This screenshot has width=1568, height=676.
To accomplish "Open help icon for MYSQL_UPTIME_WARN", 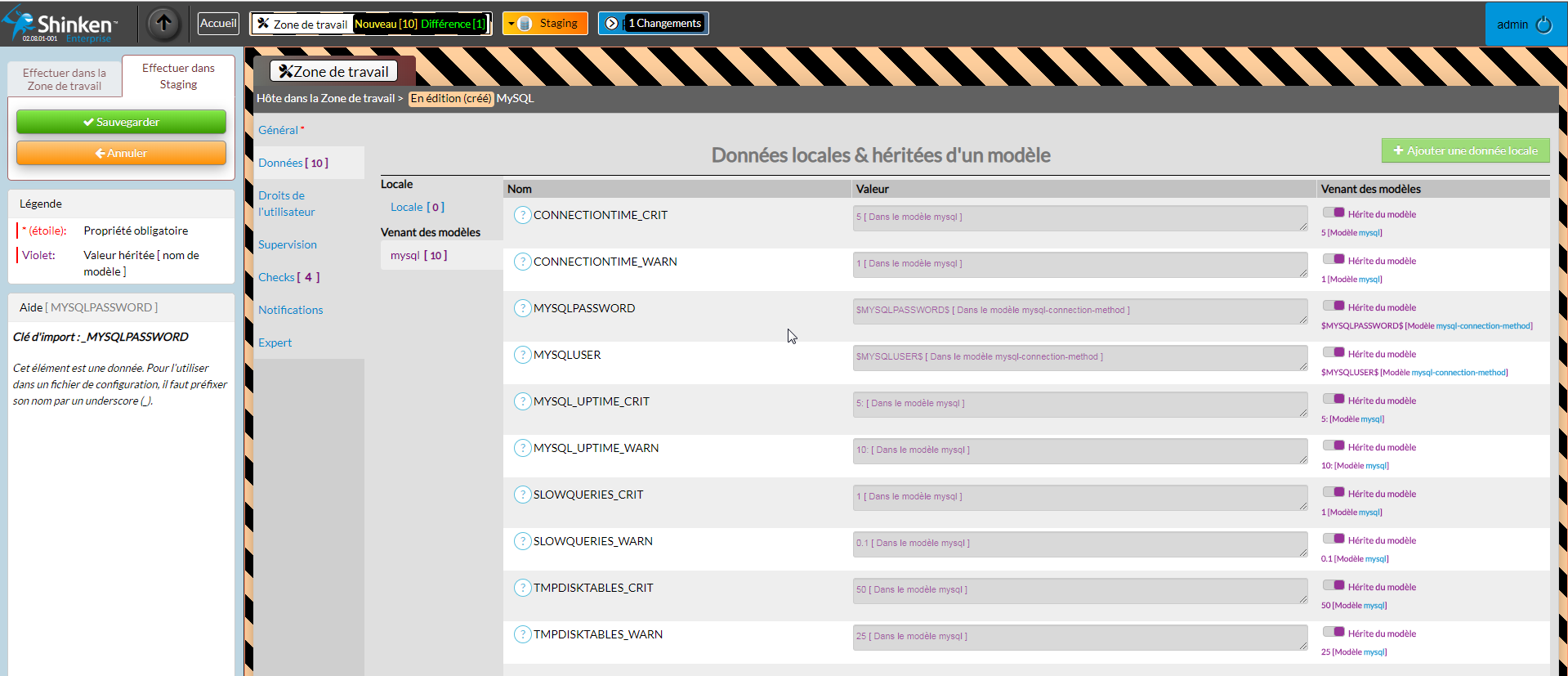I will click(x=522, y=448).
